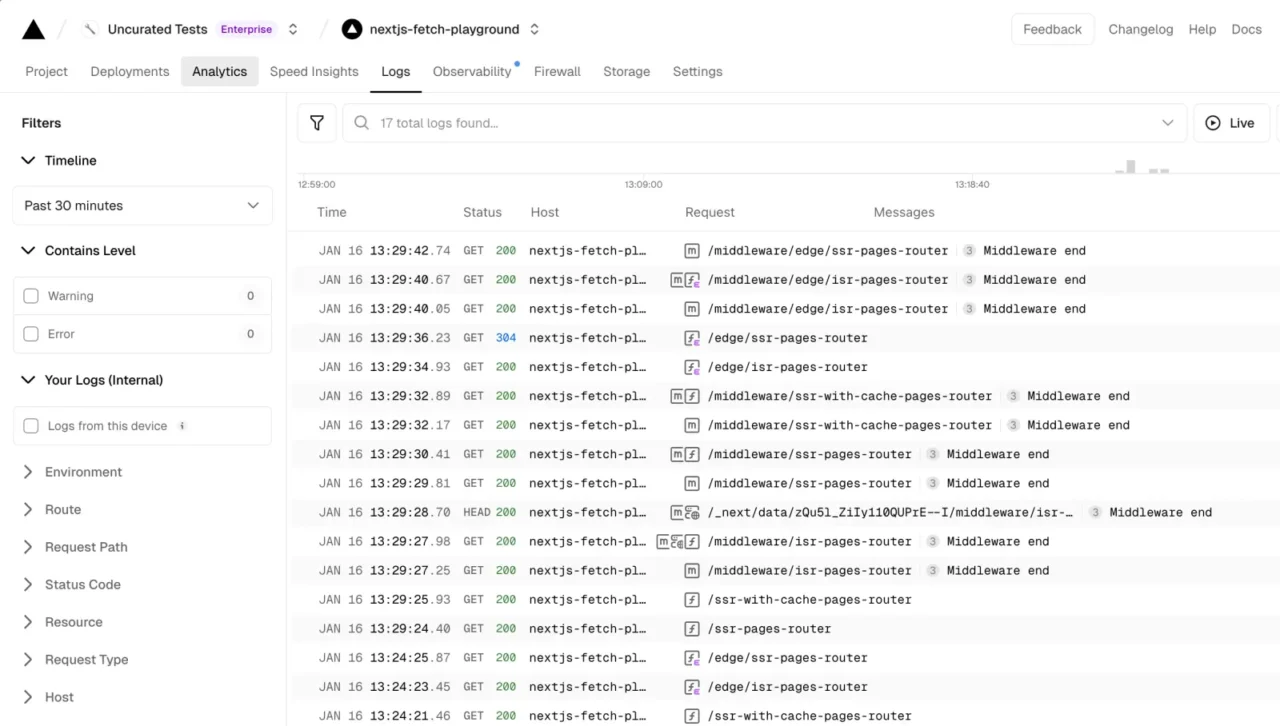Enable the Warning level checkbox

click(x=31, y=296)
